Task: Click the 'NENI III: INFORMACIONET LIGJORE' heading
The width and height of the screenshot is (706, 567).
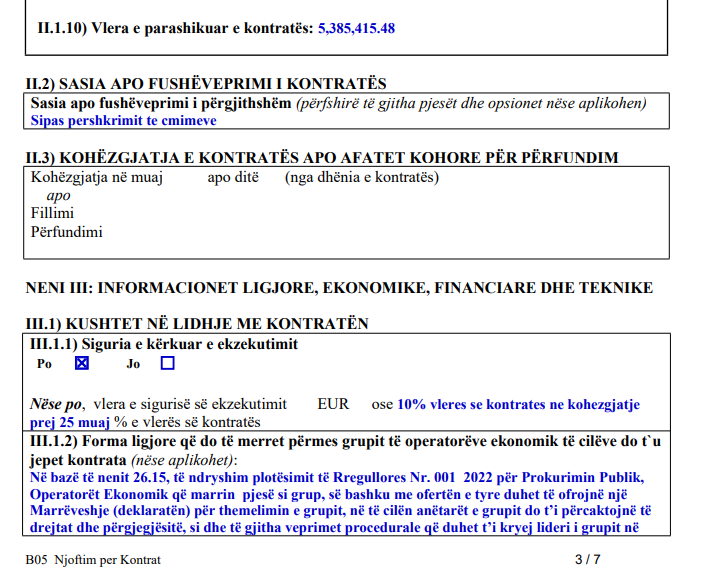Action: 338,288
